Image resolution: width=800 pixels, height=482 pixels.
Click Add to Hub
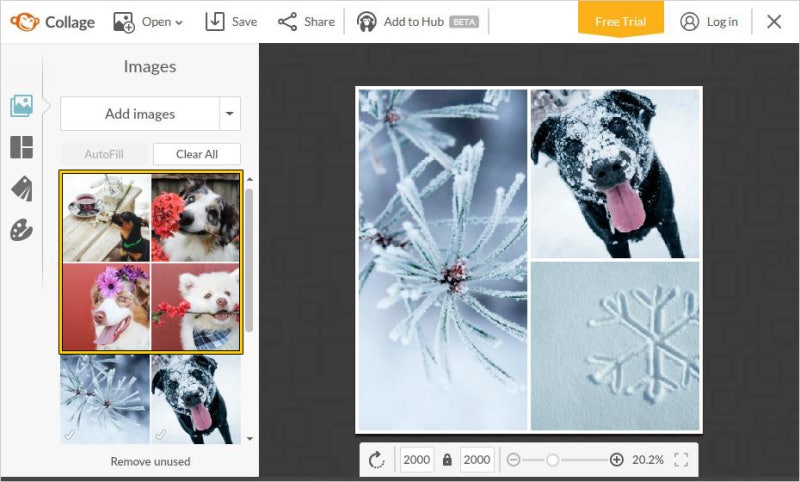point(417,22)
